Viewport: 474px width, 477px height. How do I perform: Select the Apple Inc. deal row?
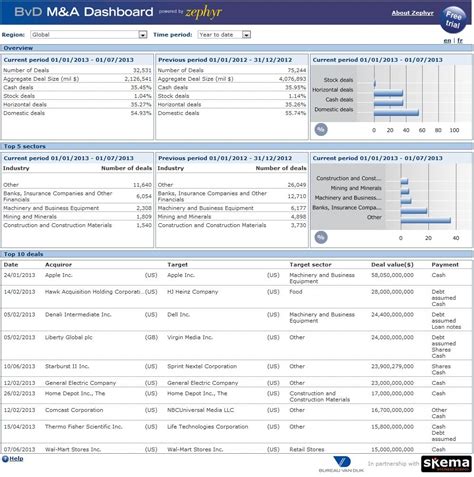(237, 278)
